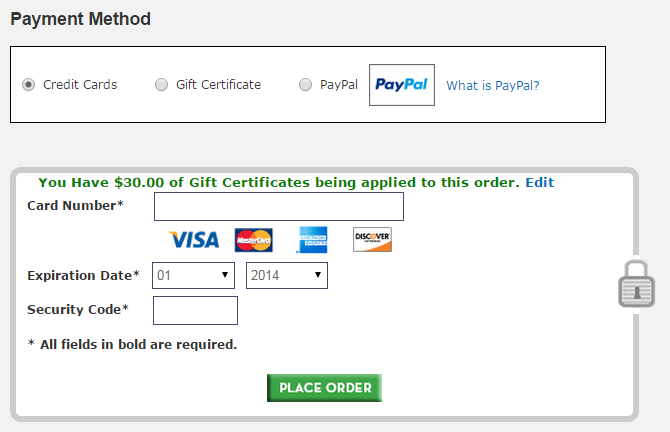Click the arrow on the 01 month dropdown
Viewport: 670px width, 432px height.
(x=225, y=275)
